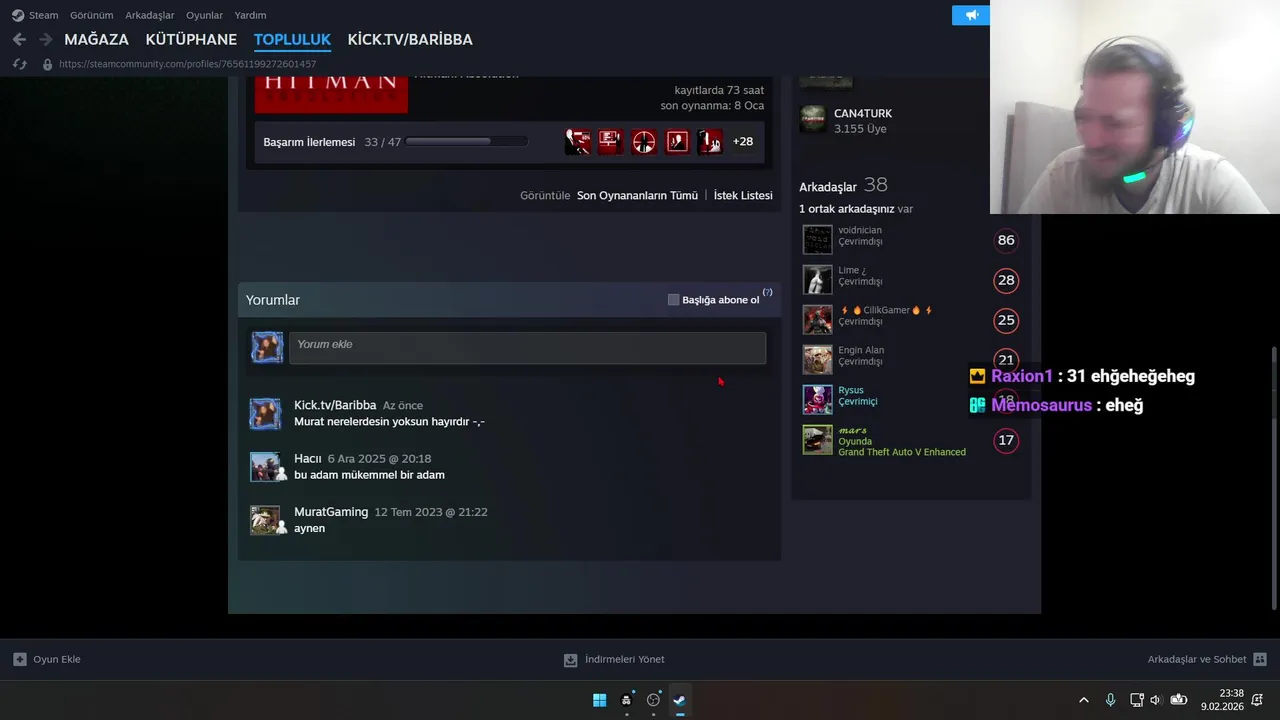Click the Grand Theft Auto V Enhanced text
Viewport: 1280px width, 720px height.
pyautogui.click(x=902, y=452)
